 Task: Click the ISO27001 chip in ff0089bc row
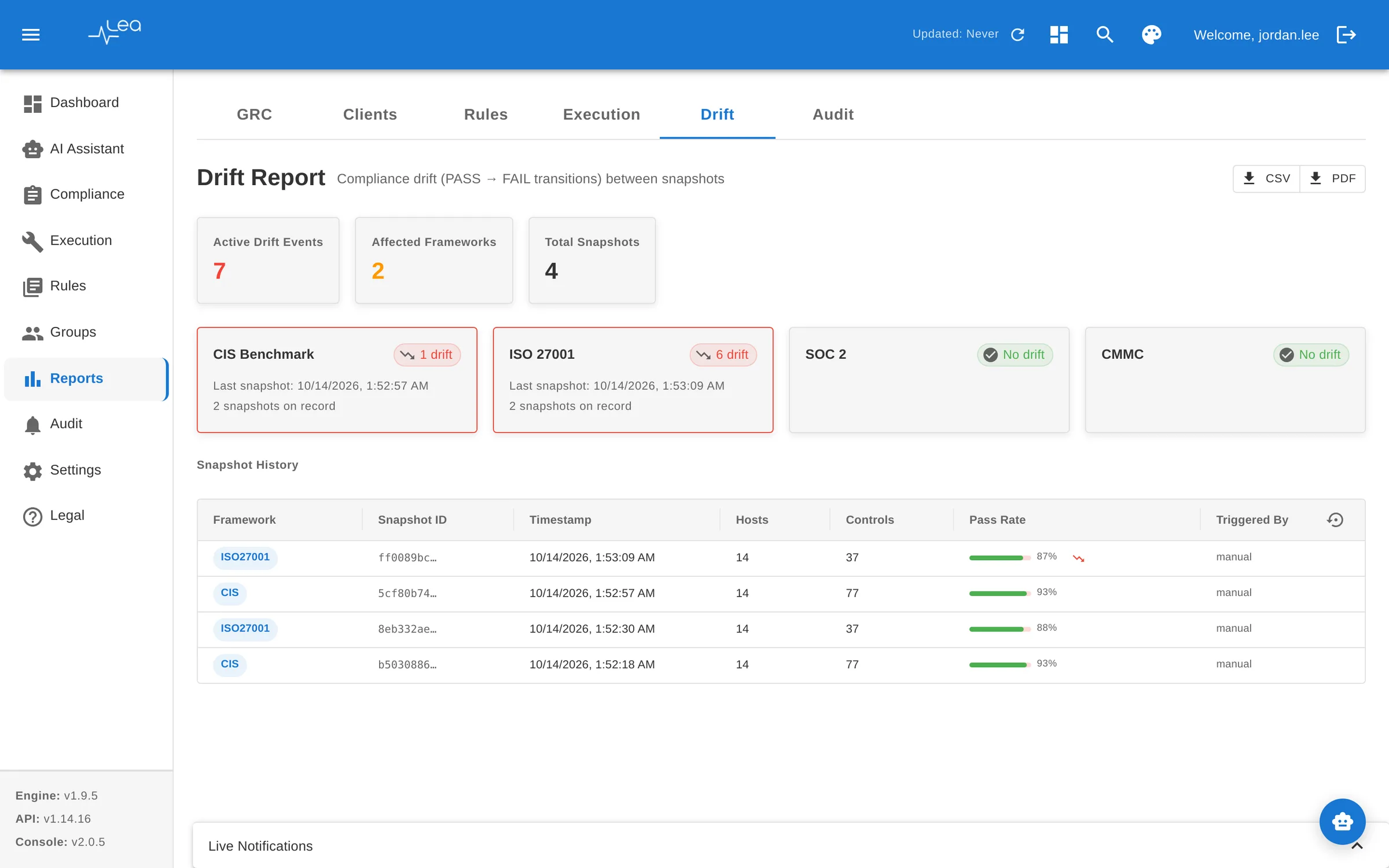coord(245,557)
